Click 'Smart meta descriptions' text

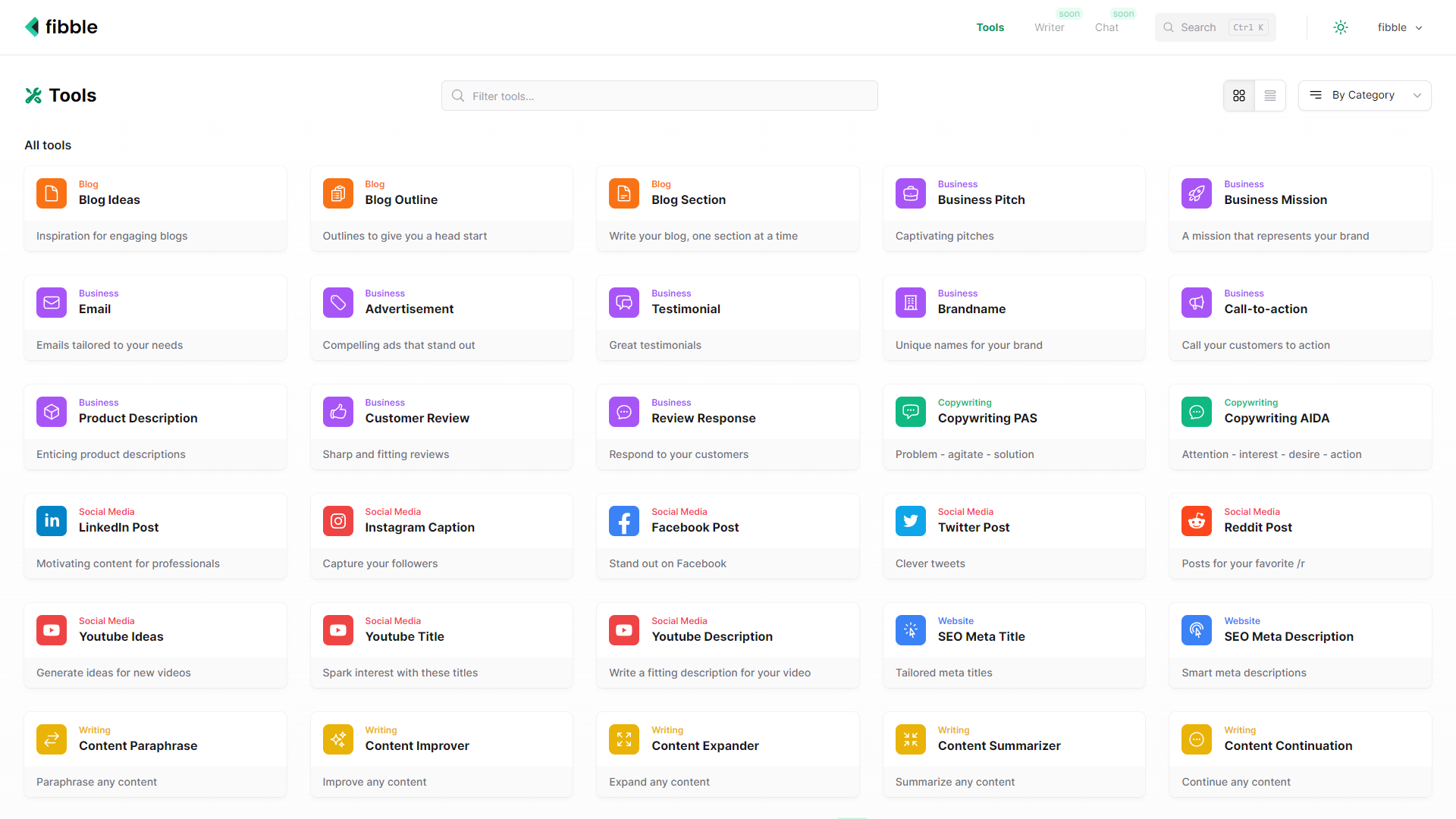tap(1244, 673)
